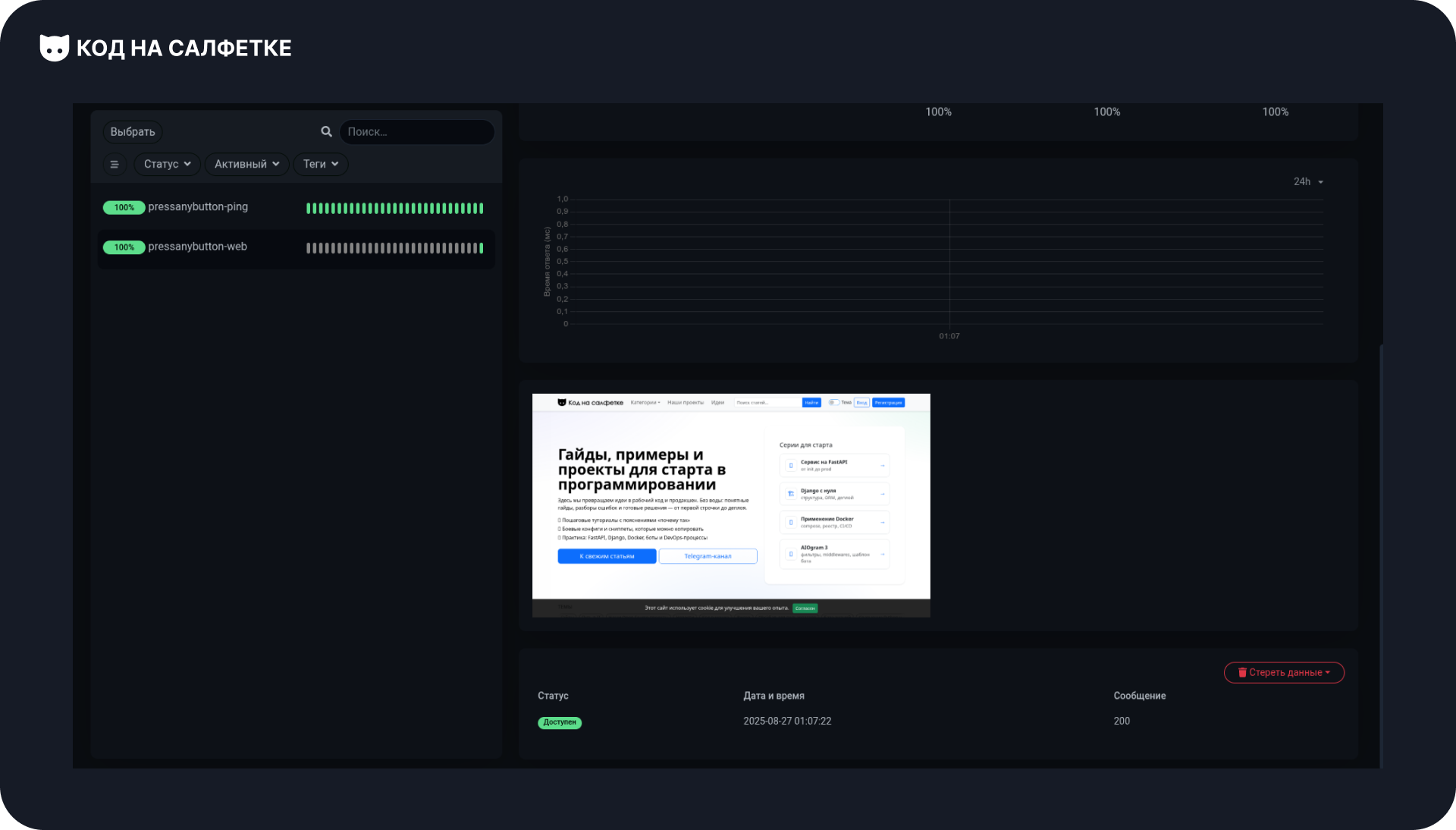Image resolution: width=1456 pixels, height=830 pixels.
Task: Click the right-side vertical scrollbar
Action: [x=1381, y=555]
